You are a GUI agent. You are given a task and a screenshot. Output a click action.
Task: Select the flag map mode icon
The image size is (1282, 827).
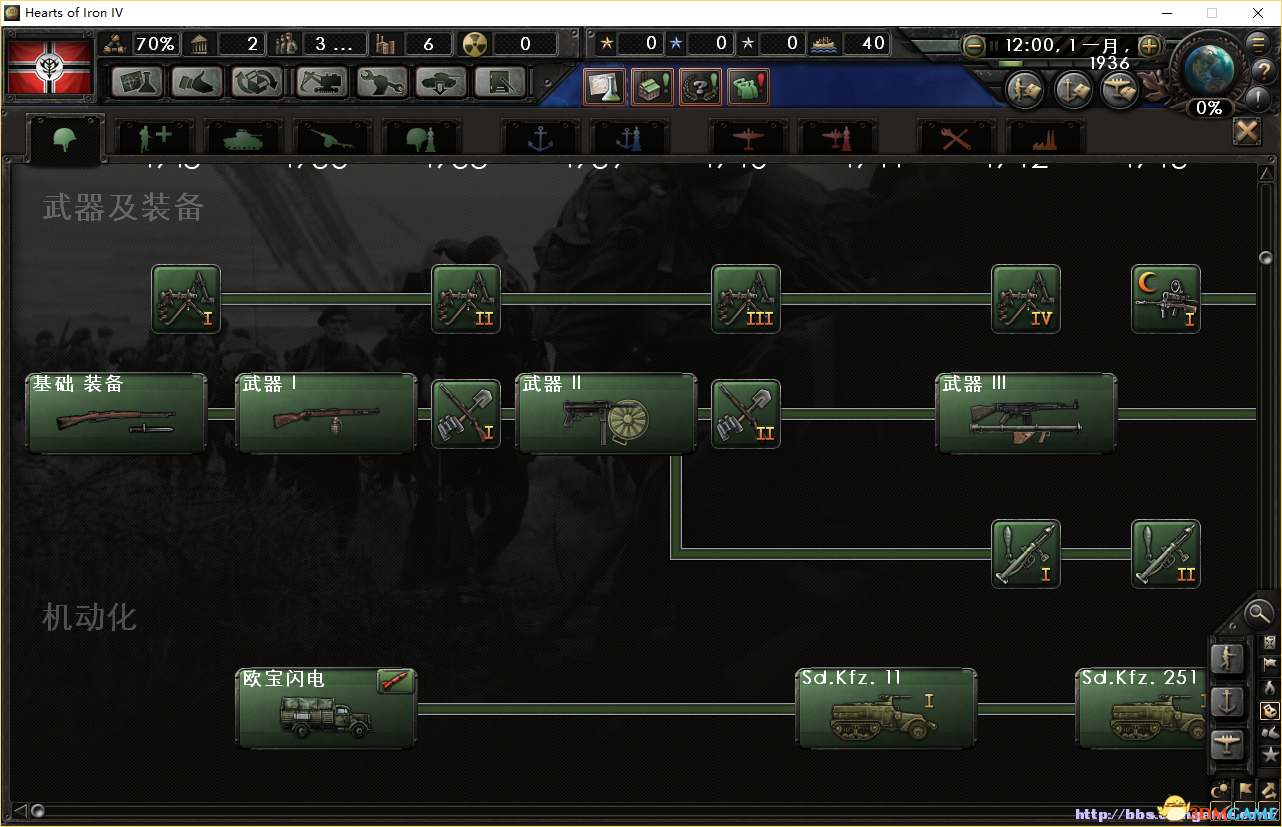point(1270,664)
